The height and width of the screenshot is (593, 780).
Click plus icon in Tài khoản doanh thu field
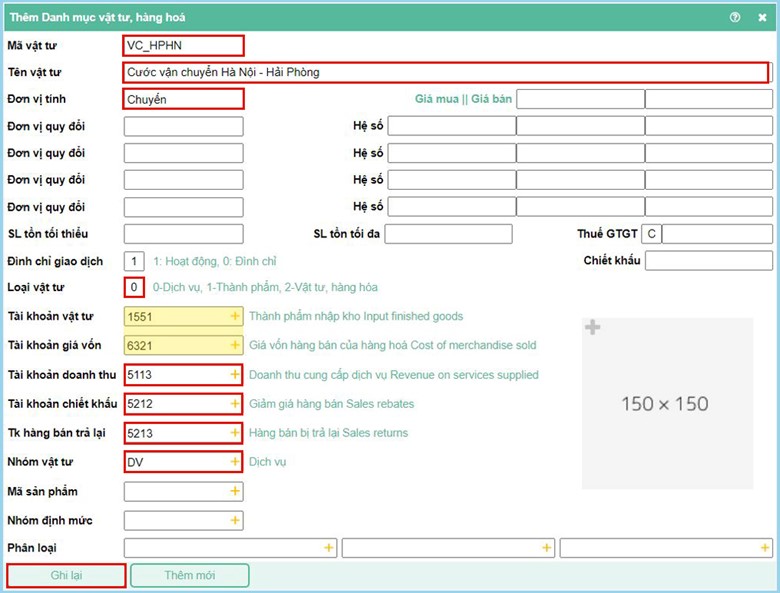[x=236, y=374]
